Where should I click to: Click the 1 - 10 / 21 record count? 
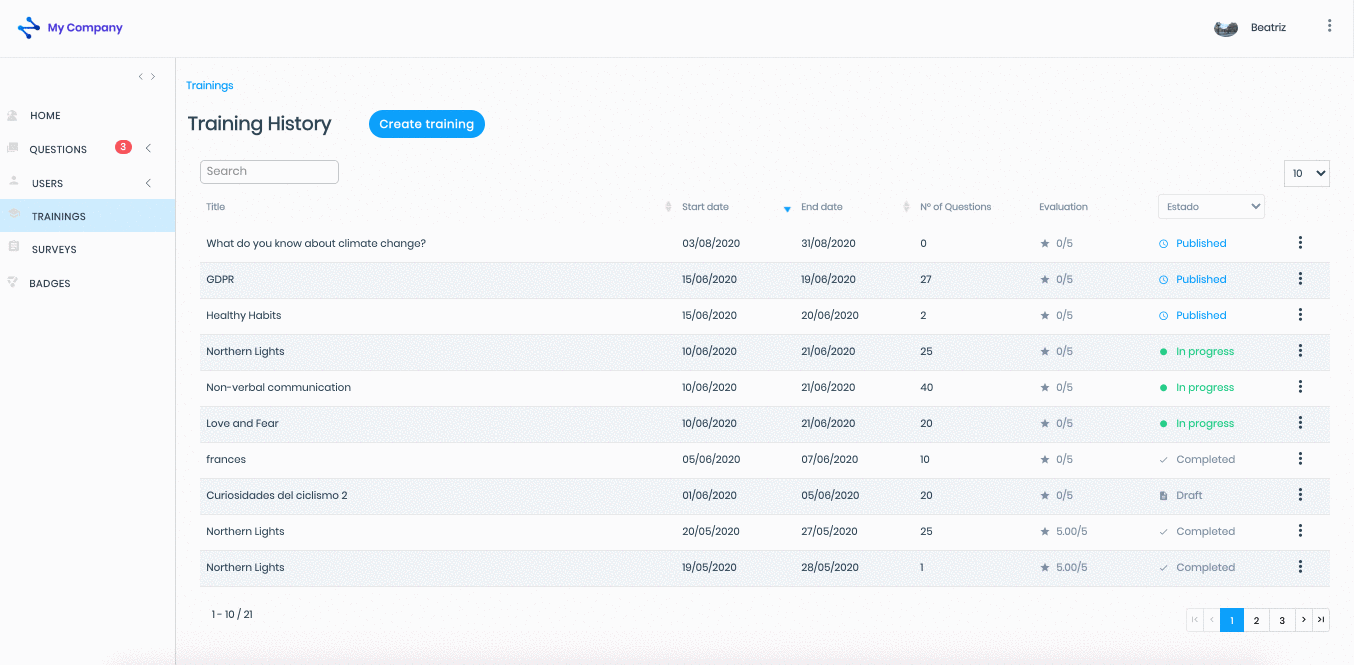(232, 614)
